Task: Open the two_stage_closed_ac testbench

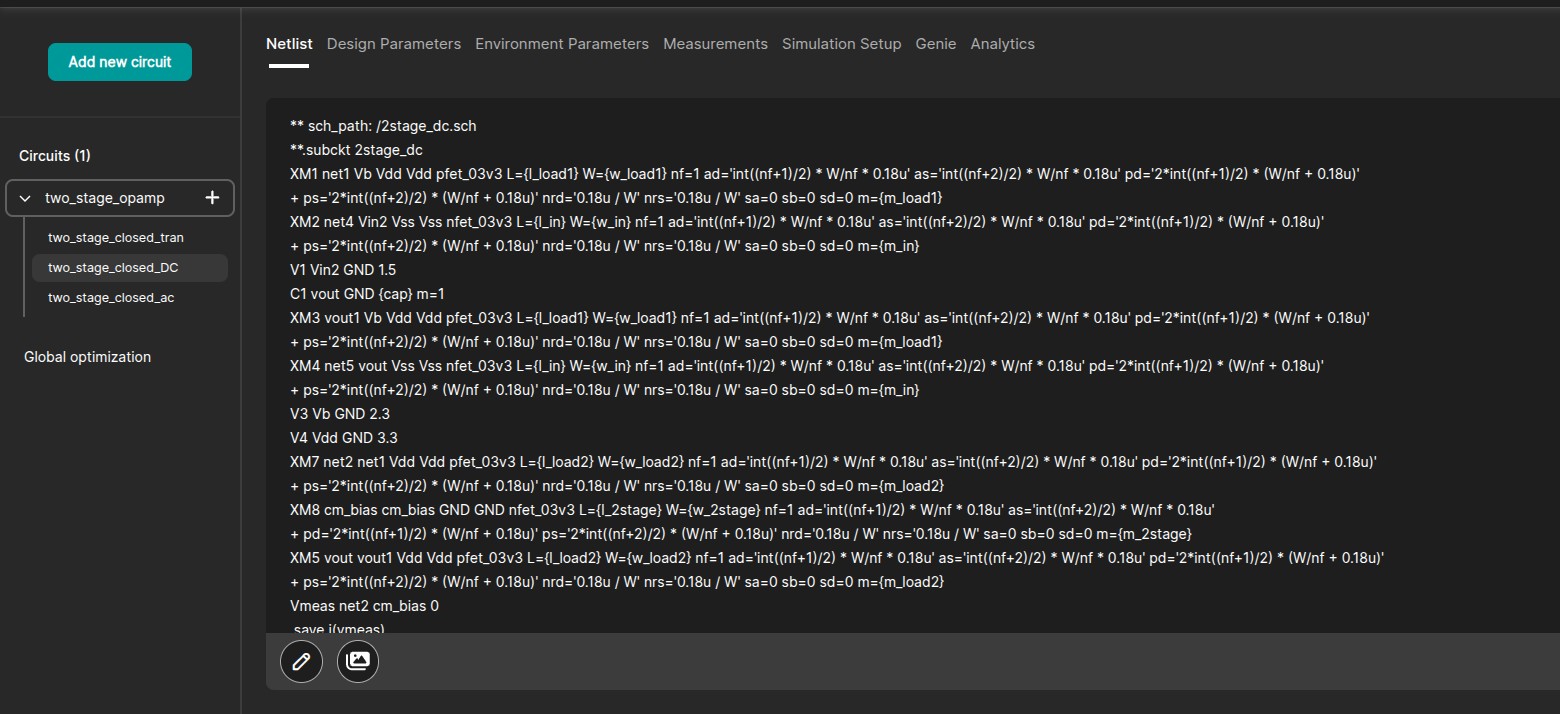Action: [x=111, y=298]
